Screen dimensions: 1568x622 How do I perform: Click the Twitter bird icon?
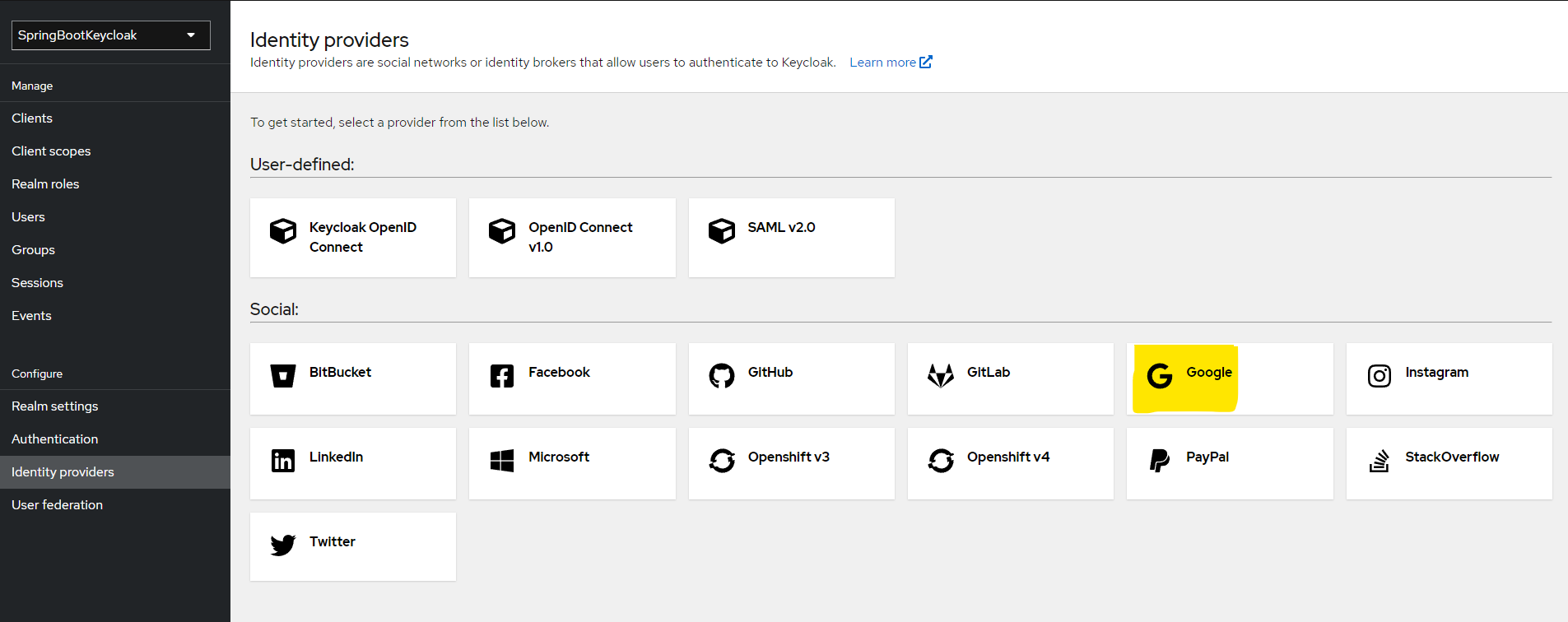(283, 545)
